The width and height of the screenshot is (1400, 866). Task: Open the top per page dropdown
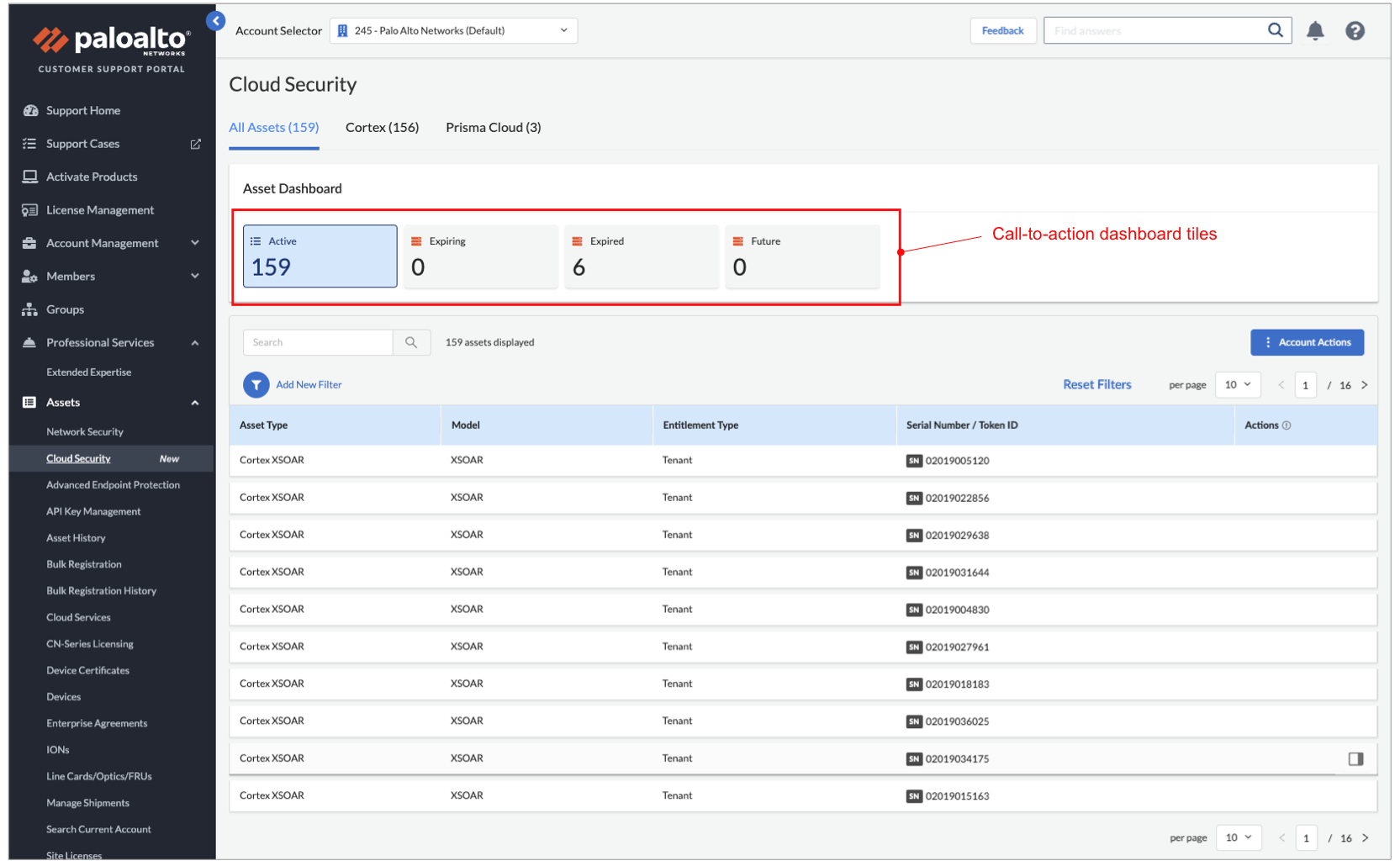[x=1237, y=385]
